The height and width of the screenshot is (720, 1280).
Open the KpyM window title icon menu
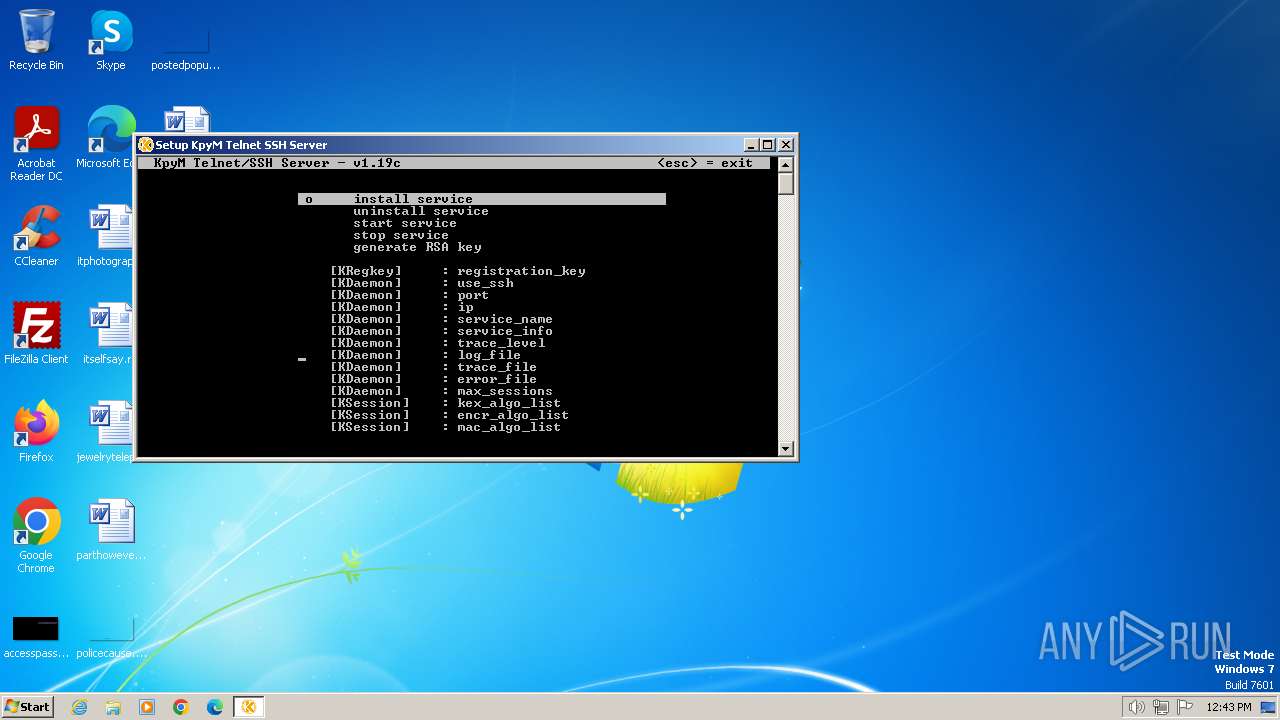(x=146, y=145)
